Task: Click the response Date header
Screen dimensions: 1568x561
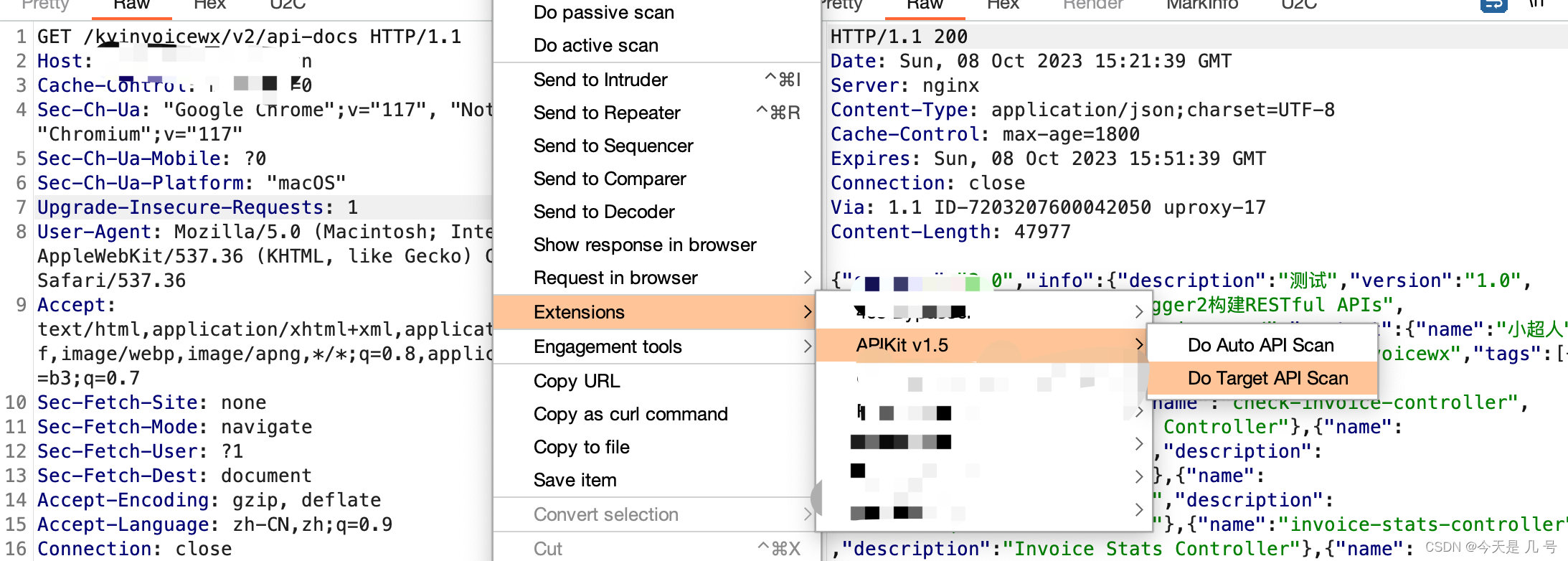Action: [x=1031, y=61]
